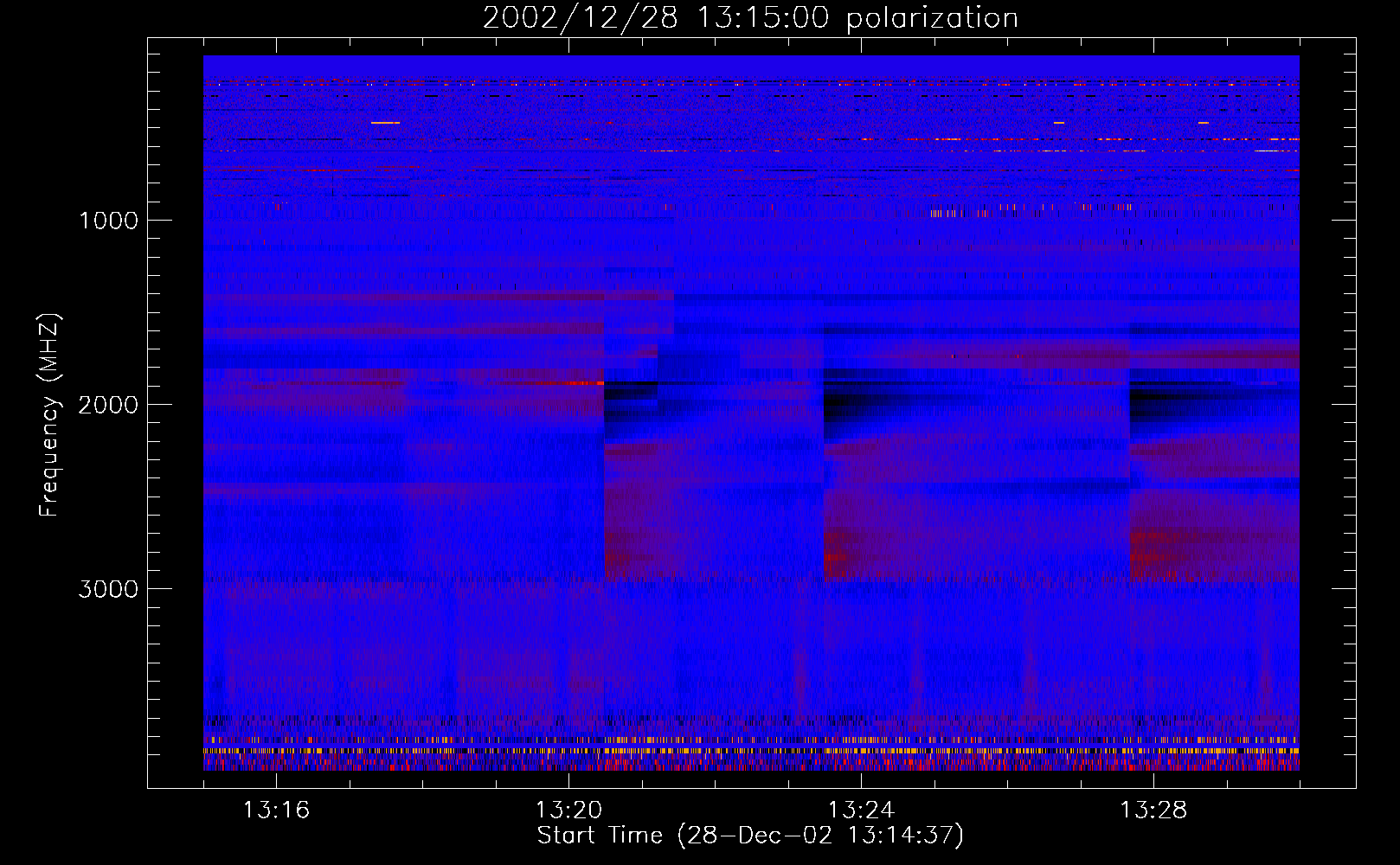Click the 'Frequency (MHZ)' axis title
Viewport: 1400px width, 865px height.
pos(48,415)
